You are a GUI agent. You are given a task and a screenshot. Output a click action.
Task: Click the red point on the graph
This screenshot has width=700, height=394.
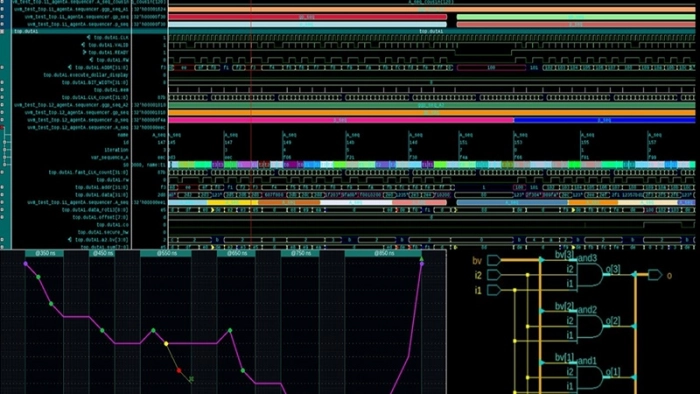click(x=179, y=370)
